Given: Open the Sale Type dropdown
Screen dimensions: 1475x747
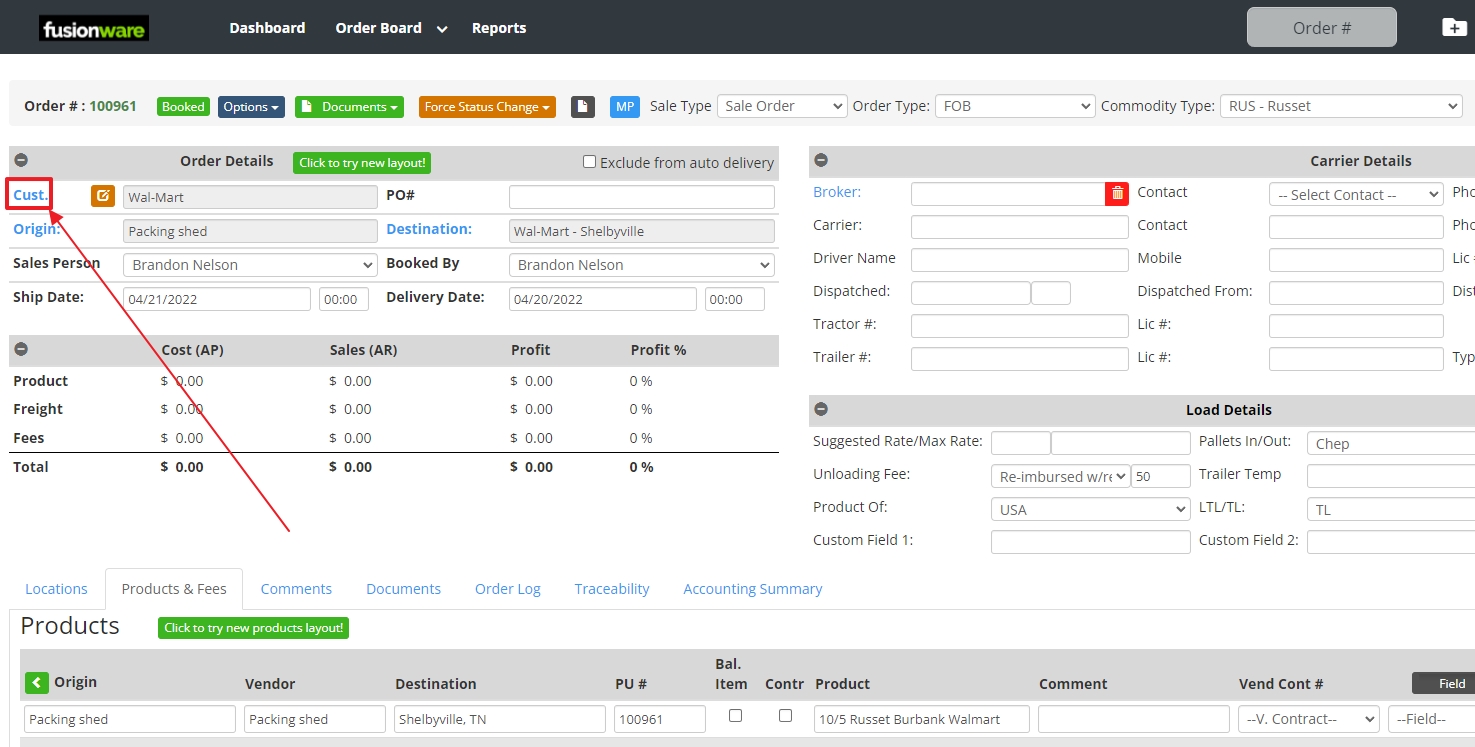Looking at the screenshot, I should coord(782,106).
